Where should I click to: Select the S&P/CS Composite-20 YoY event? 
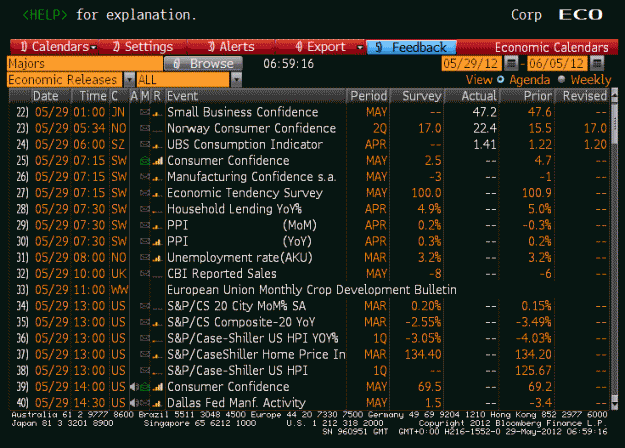(x=241, y=322)
